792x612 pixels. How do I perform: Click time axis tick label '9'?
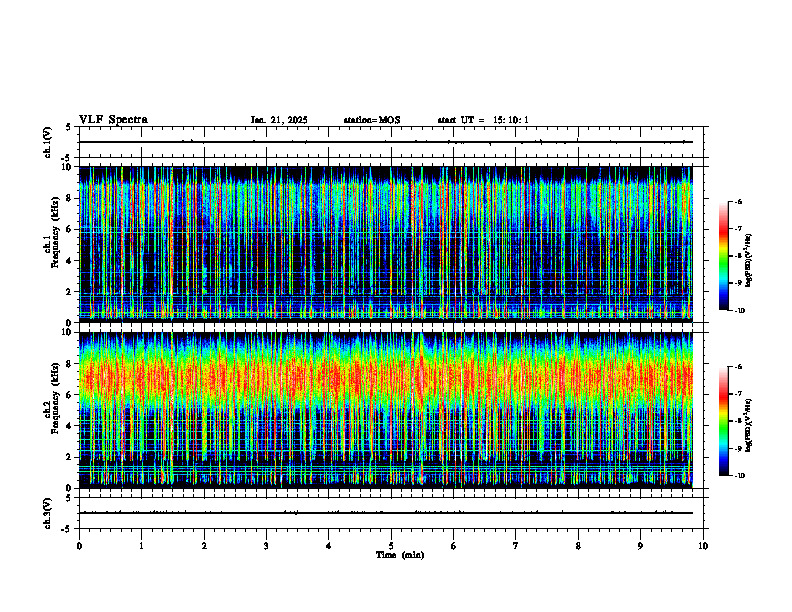point(640,546)
